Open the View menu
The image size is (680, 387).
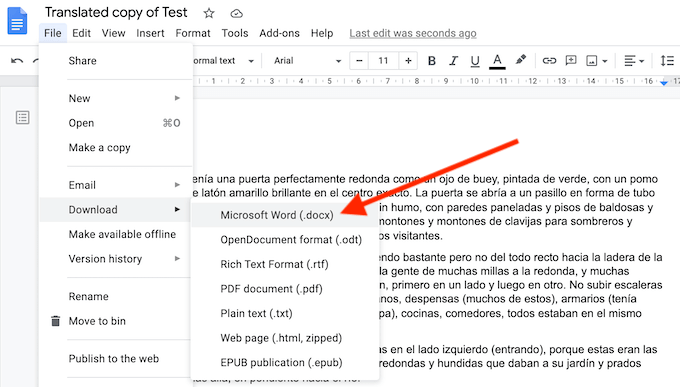pyautogui.click(x=114, y=33)
